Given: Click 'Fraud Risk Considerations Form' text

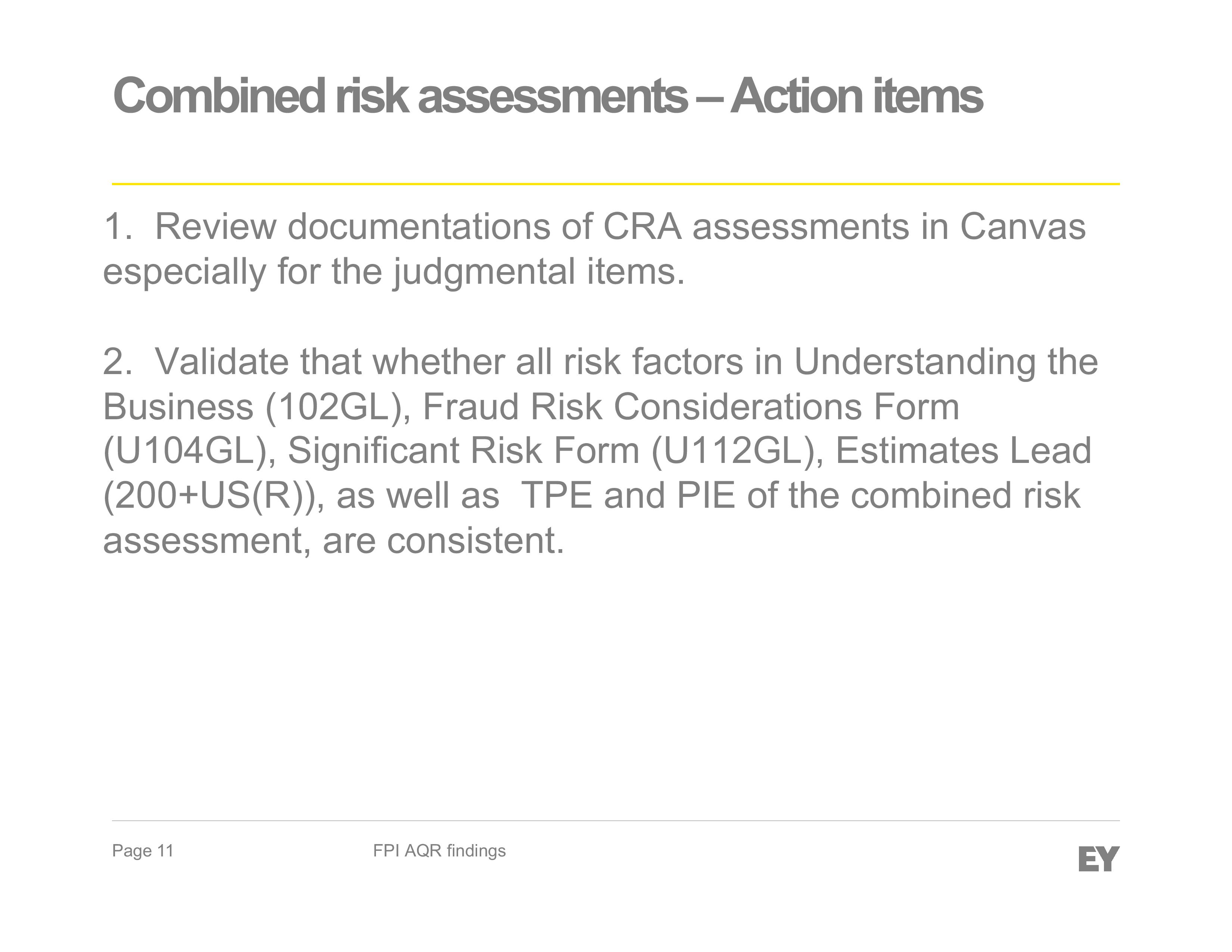Looking at the screenshot, I should (x=690, y=407).
